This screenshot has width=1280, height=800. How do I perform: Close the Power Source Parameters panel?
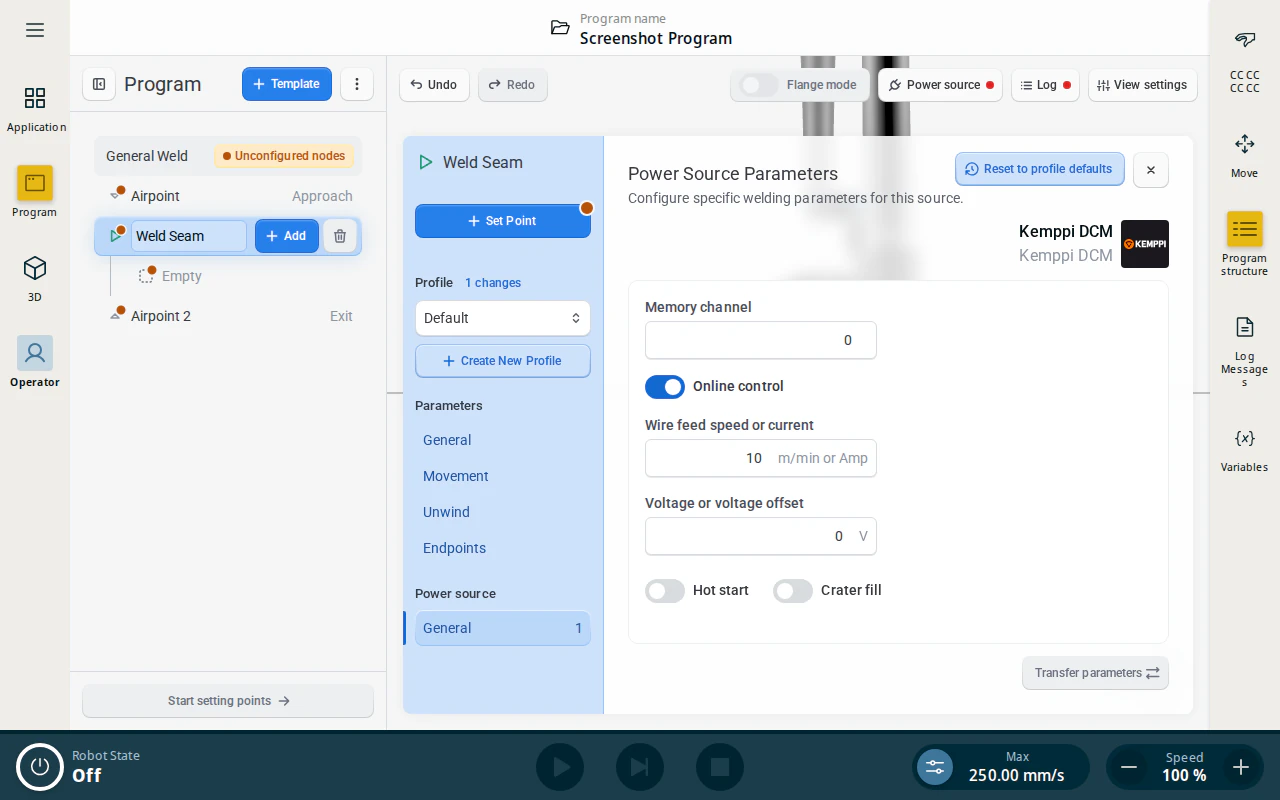[x=1151, y=170]
